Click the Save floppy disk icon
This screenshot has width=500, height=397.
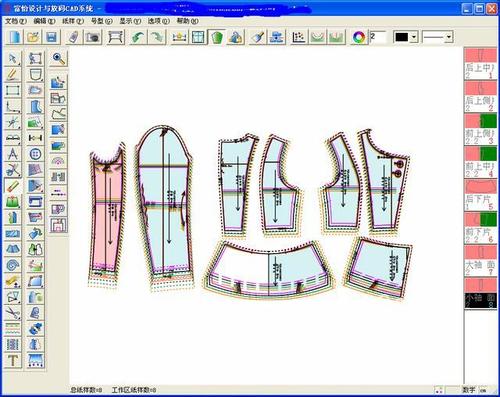pos(52,37)
